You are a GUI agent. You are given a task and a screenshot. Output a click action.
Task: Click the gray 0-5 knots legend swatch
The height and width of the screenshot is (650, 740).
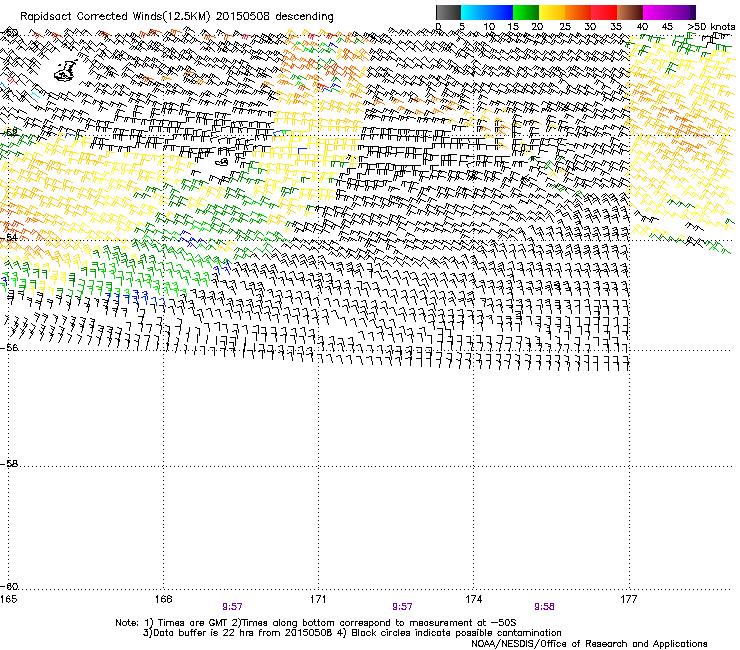pyautogui.click(x=449, y=12)
